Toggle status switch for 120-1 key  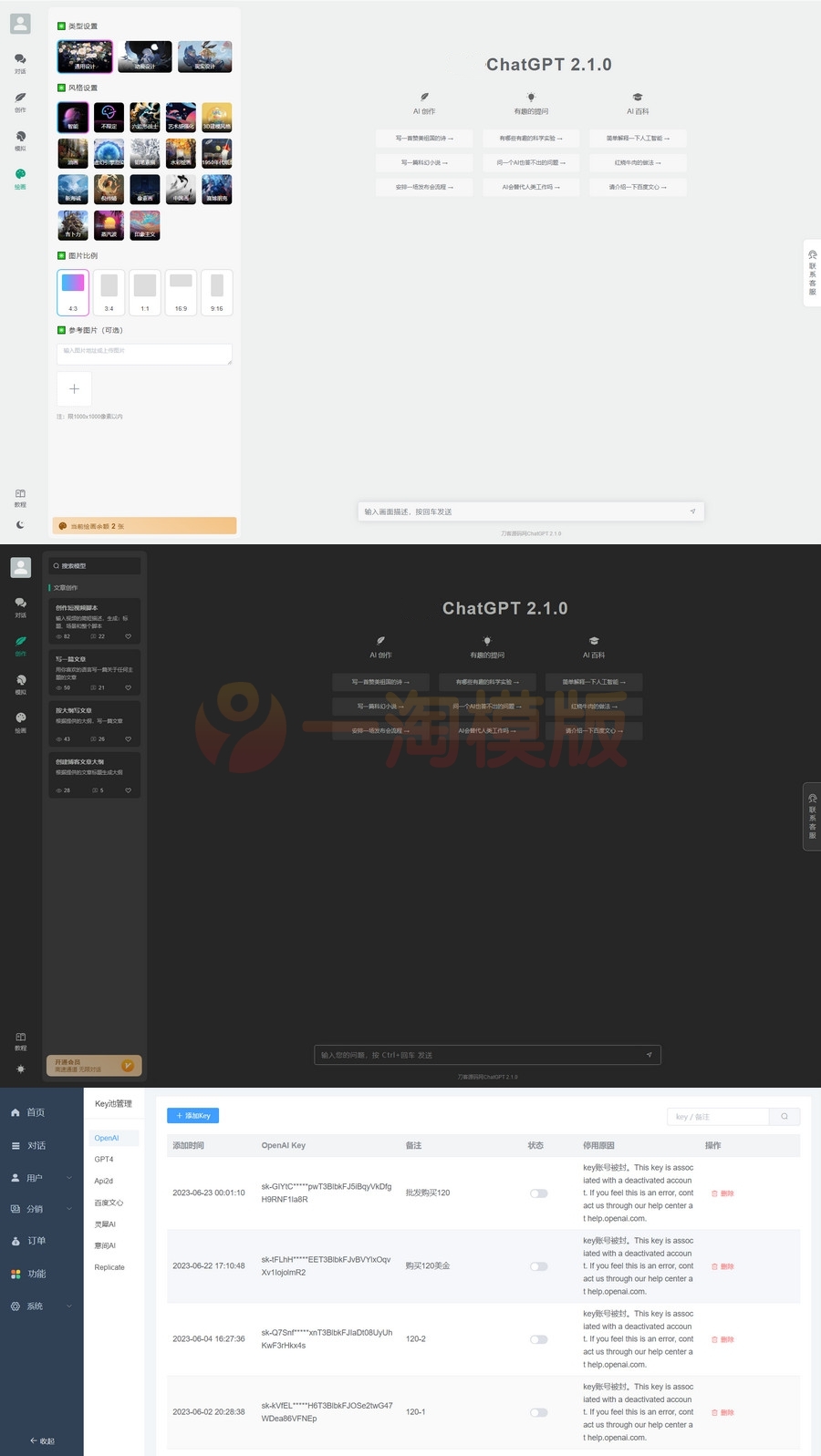click(x=539, y=1412)
